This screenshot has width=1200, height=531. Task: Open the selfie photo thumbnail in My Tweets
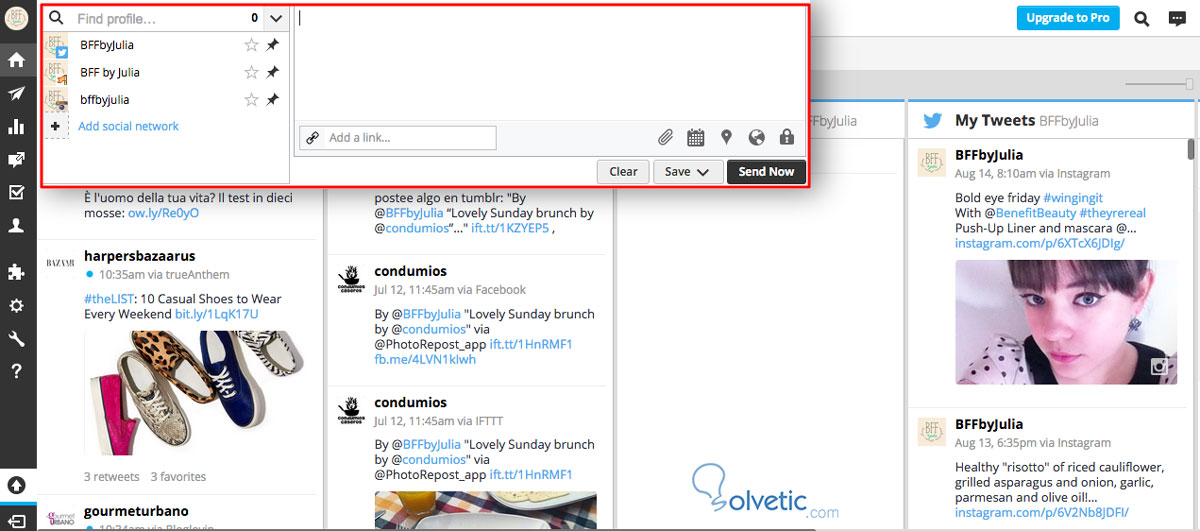point(1064,324)
